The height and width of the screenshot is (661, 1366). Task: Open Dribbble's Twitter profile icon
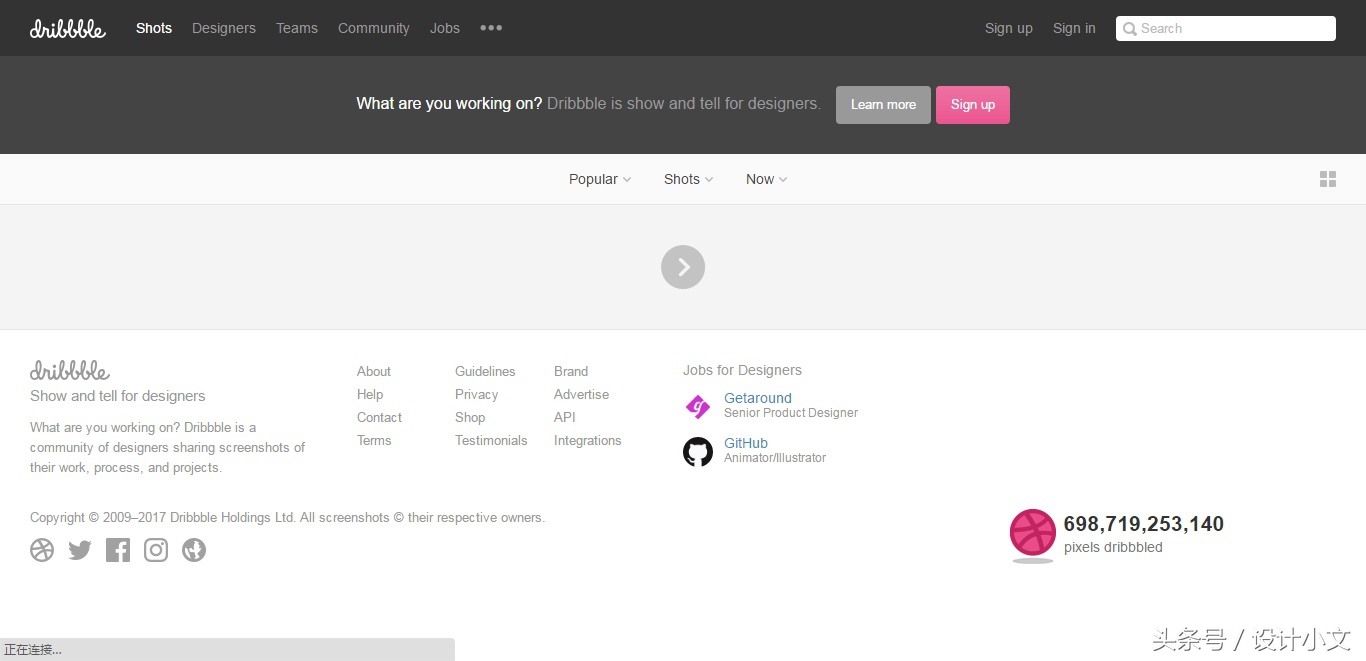pyautogui.click(x=80, y=550)
